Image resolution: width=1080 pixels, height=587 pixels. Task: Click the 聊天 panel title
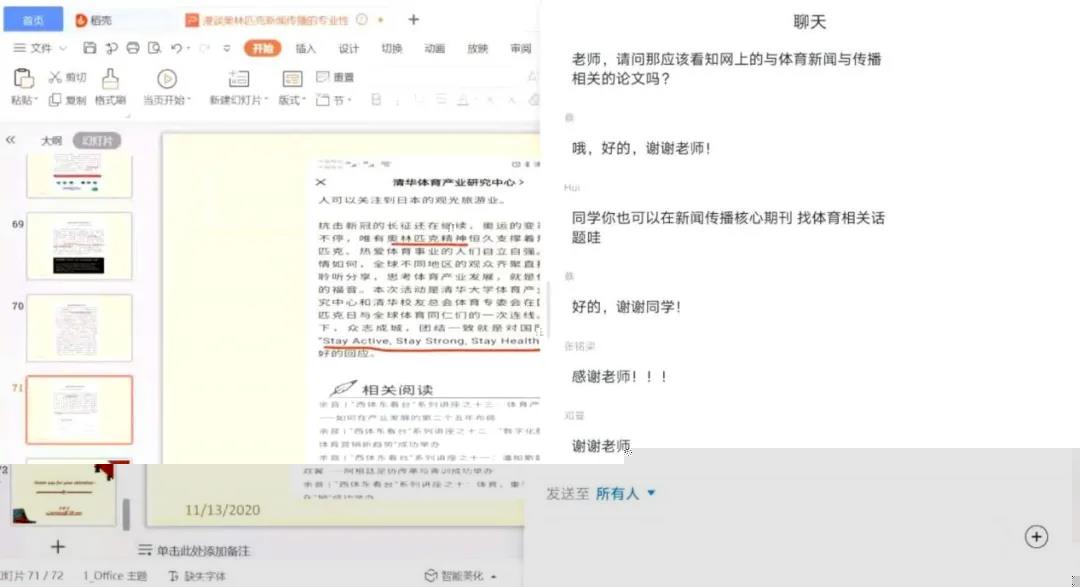point(809,22)
